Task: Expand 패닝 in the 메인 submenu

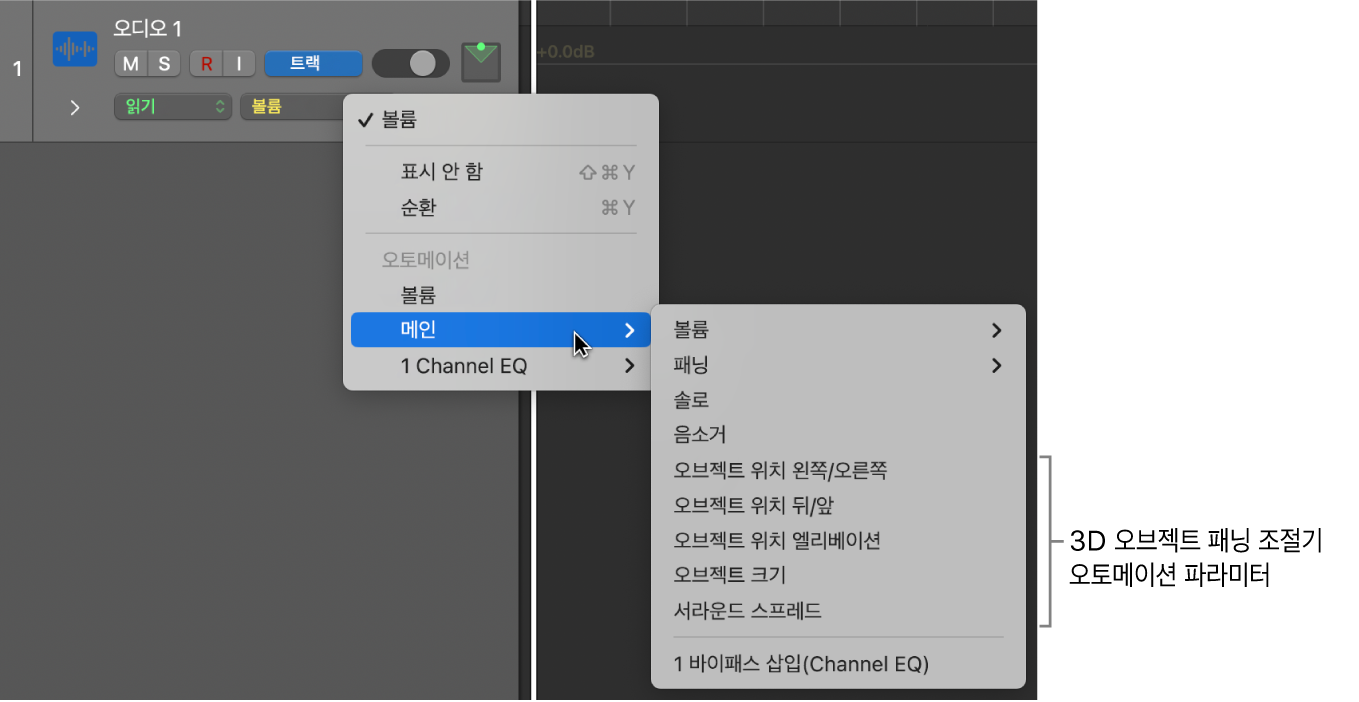Action: click(838, 365)
